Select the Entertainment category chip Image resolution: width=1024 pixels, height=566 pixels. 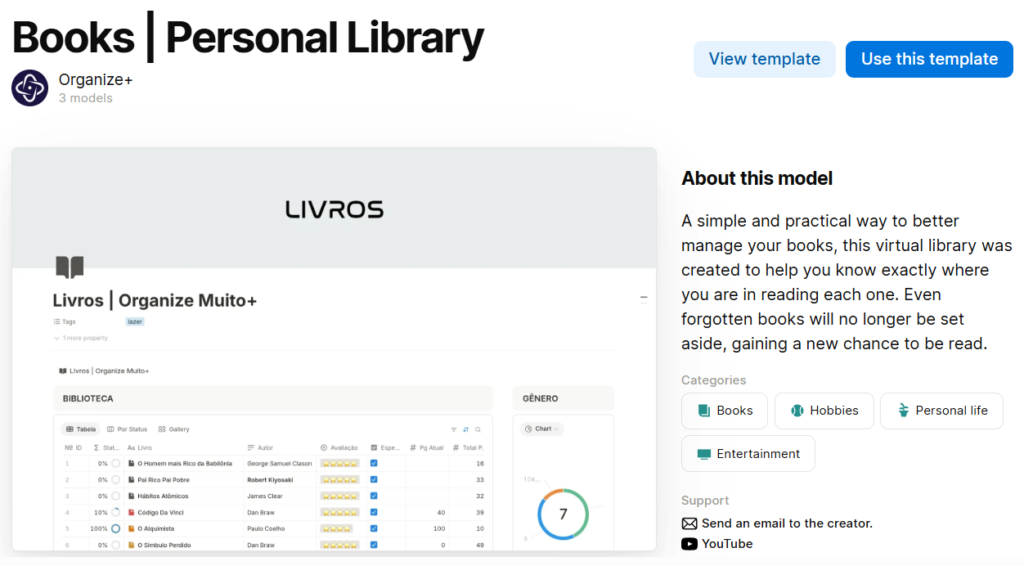coord(748,454)
